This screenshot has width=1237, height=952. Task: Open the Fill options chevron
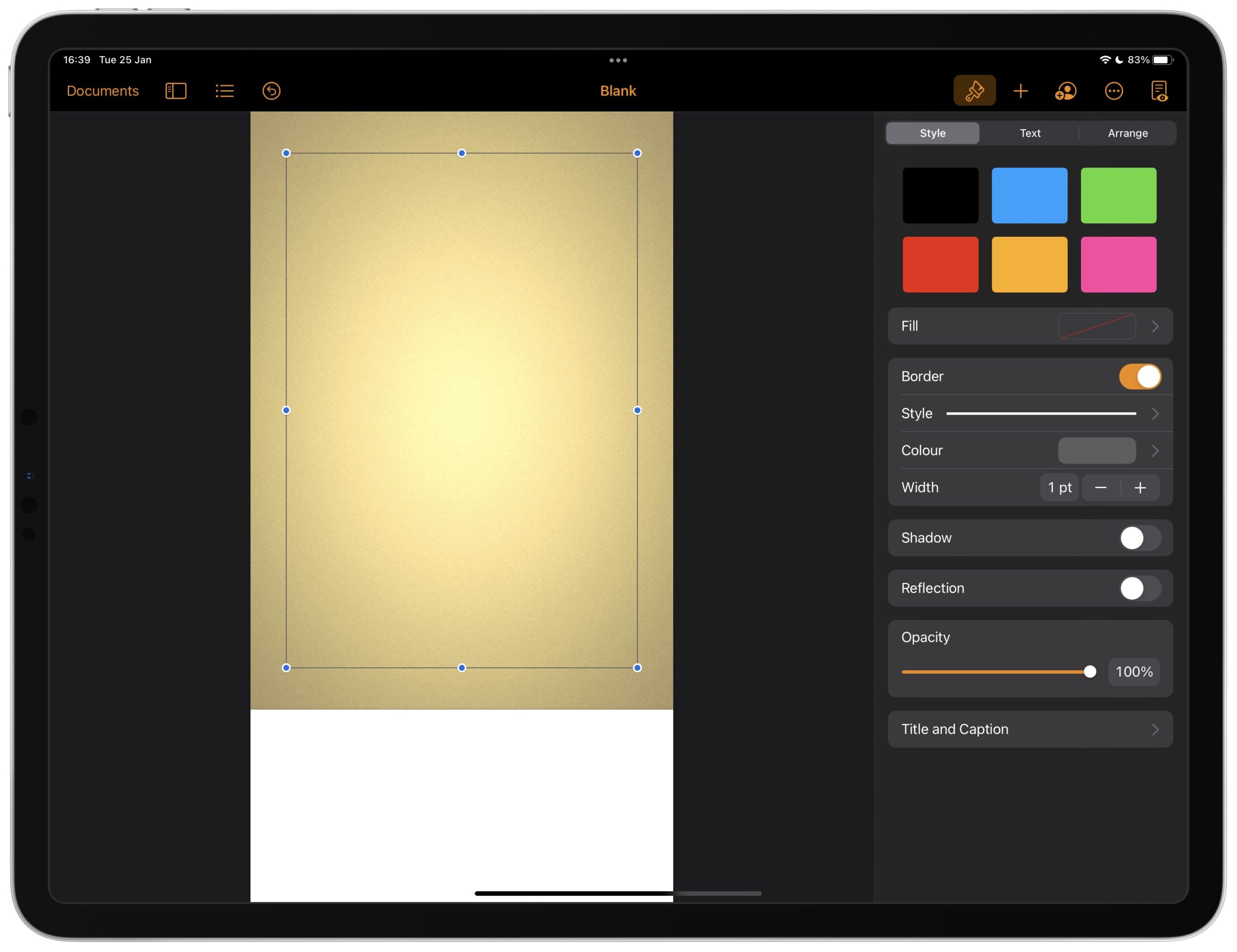pyautogui.click(x=1155, y=326)
